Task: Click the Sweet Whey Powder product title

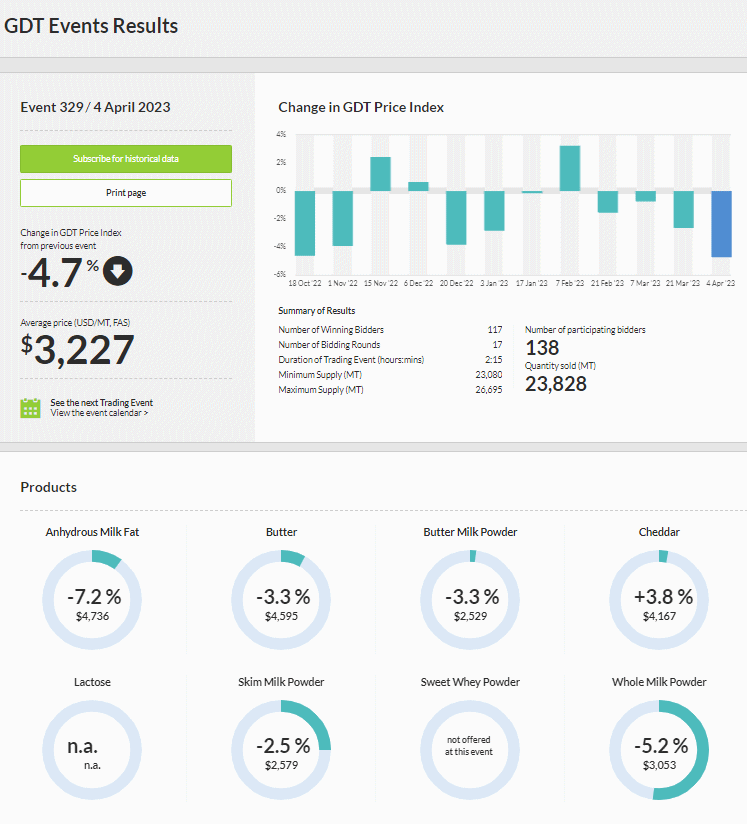Action: coord(470,682)
